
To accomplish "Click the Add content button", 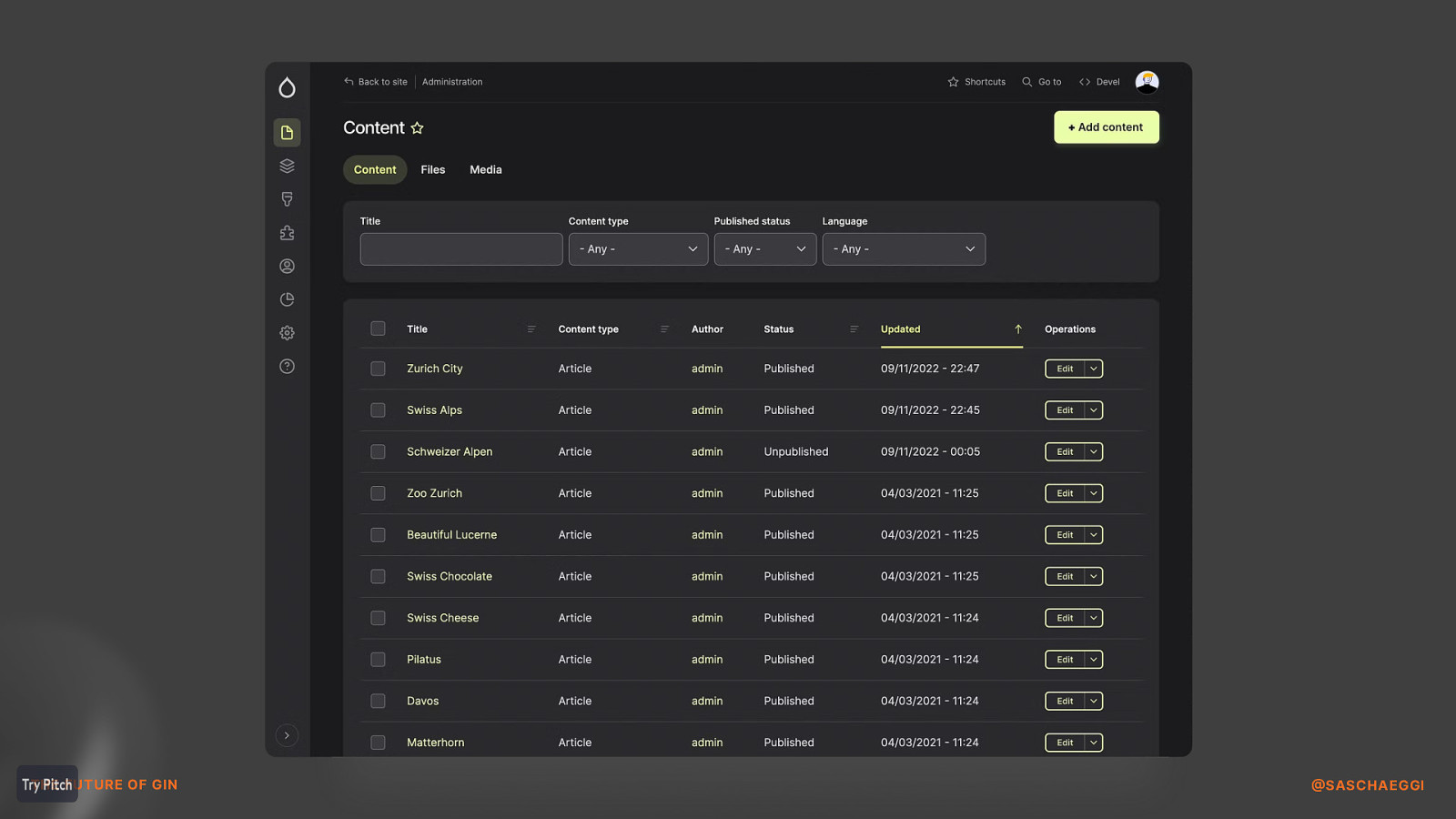I will click(1107, 127).
